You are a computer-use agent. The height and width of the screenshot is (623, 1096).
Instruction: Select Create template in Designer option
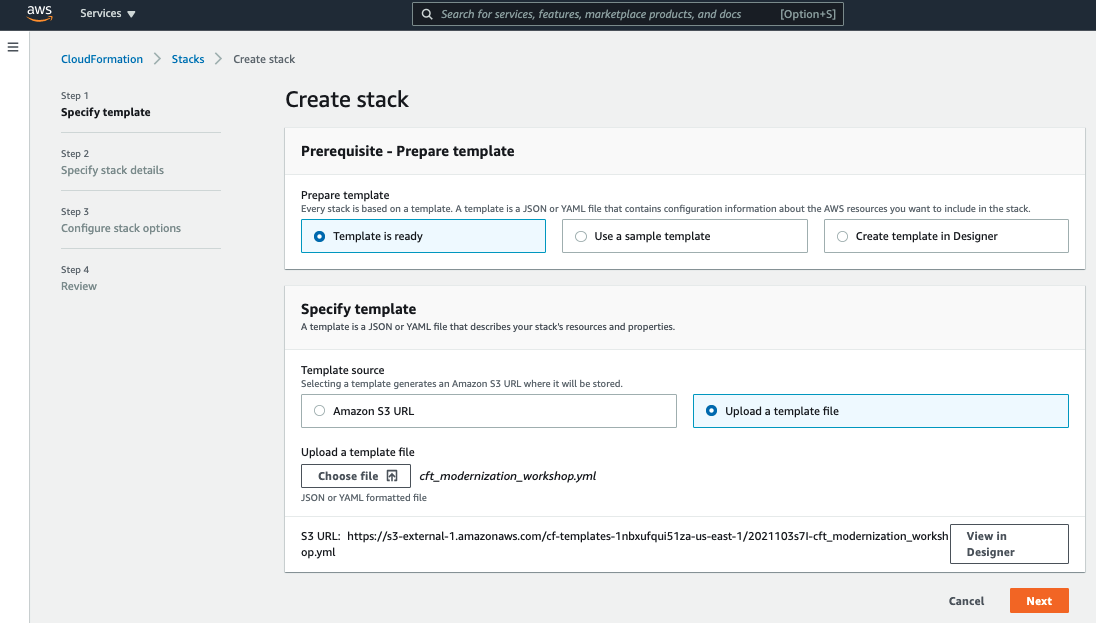(x=946, y=236)
